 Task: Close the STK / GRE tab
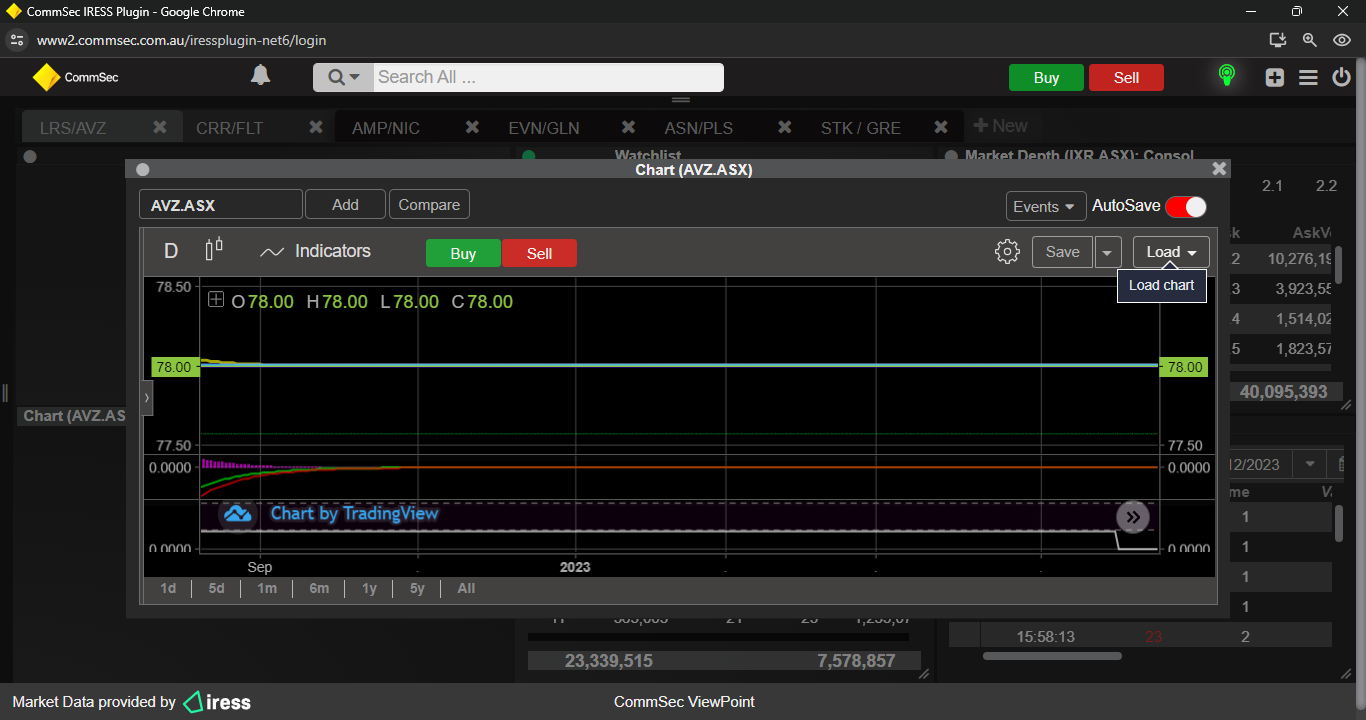click(941, 127)
